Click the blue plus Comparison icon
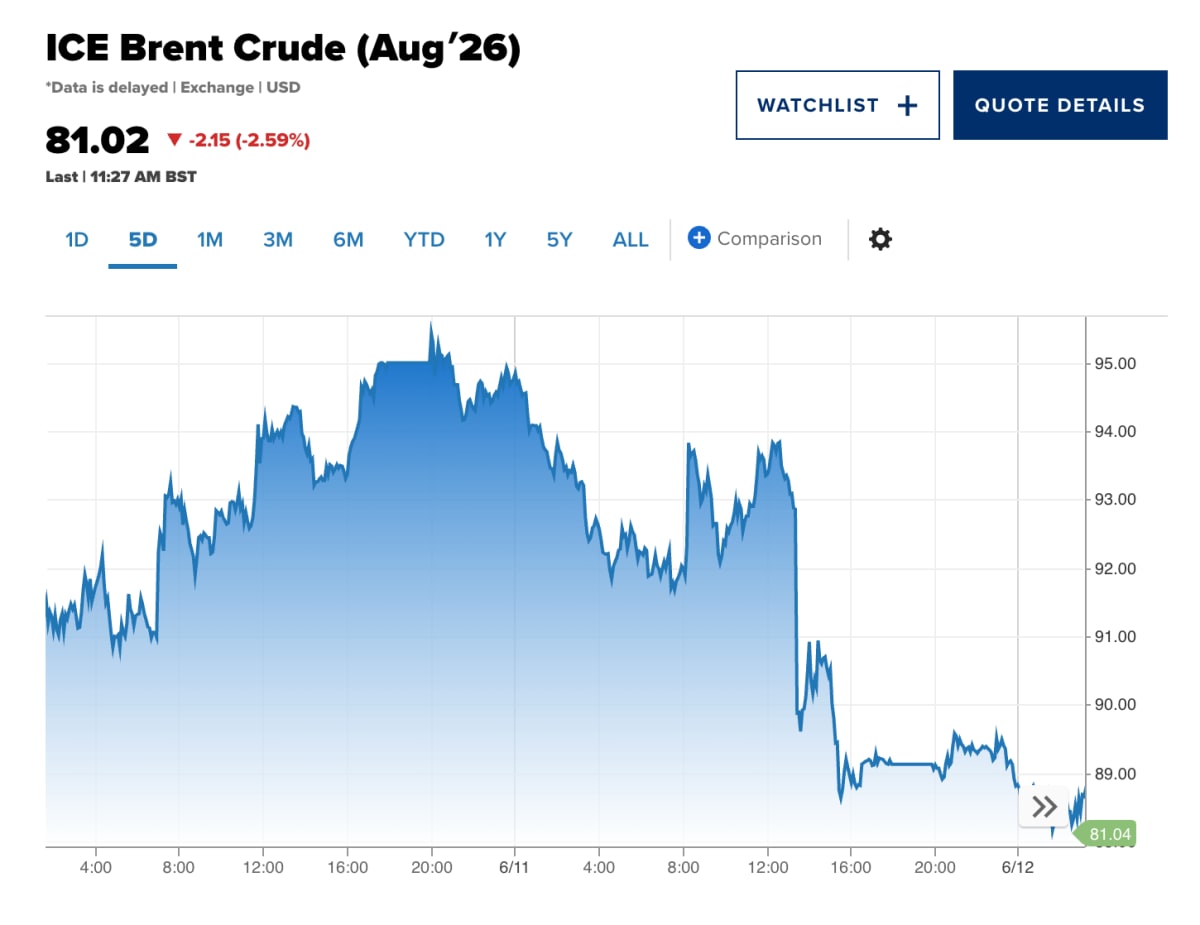 click(699, 238)
